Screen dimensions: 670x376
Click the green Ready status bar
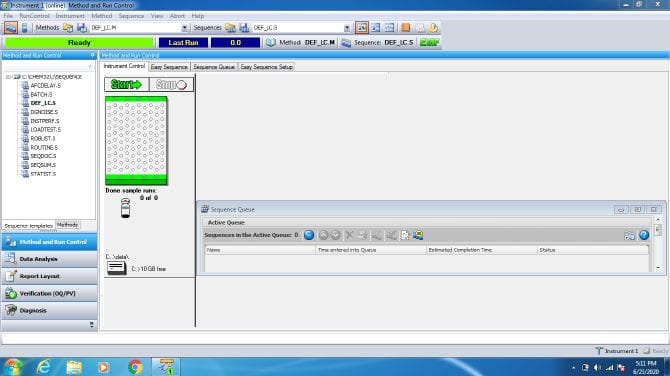pyautogui.click(x=79, y=43)
